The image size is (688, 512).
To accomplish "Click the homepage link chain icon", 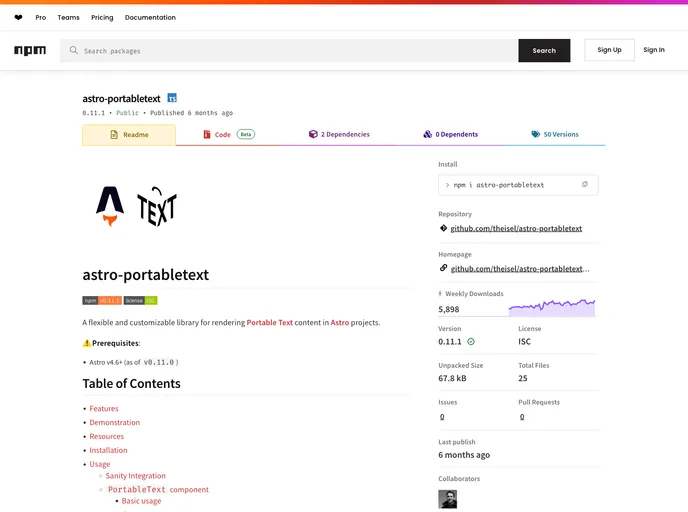I will point(443,268).
